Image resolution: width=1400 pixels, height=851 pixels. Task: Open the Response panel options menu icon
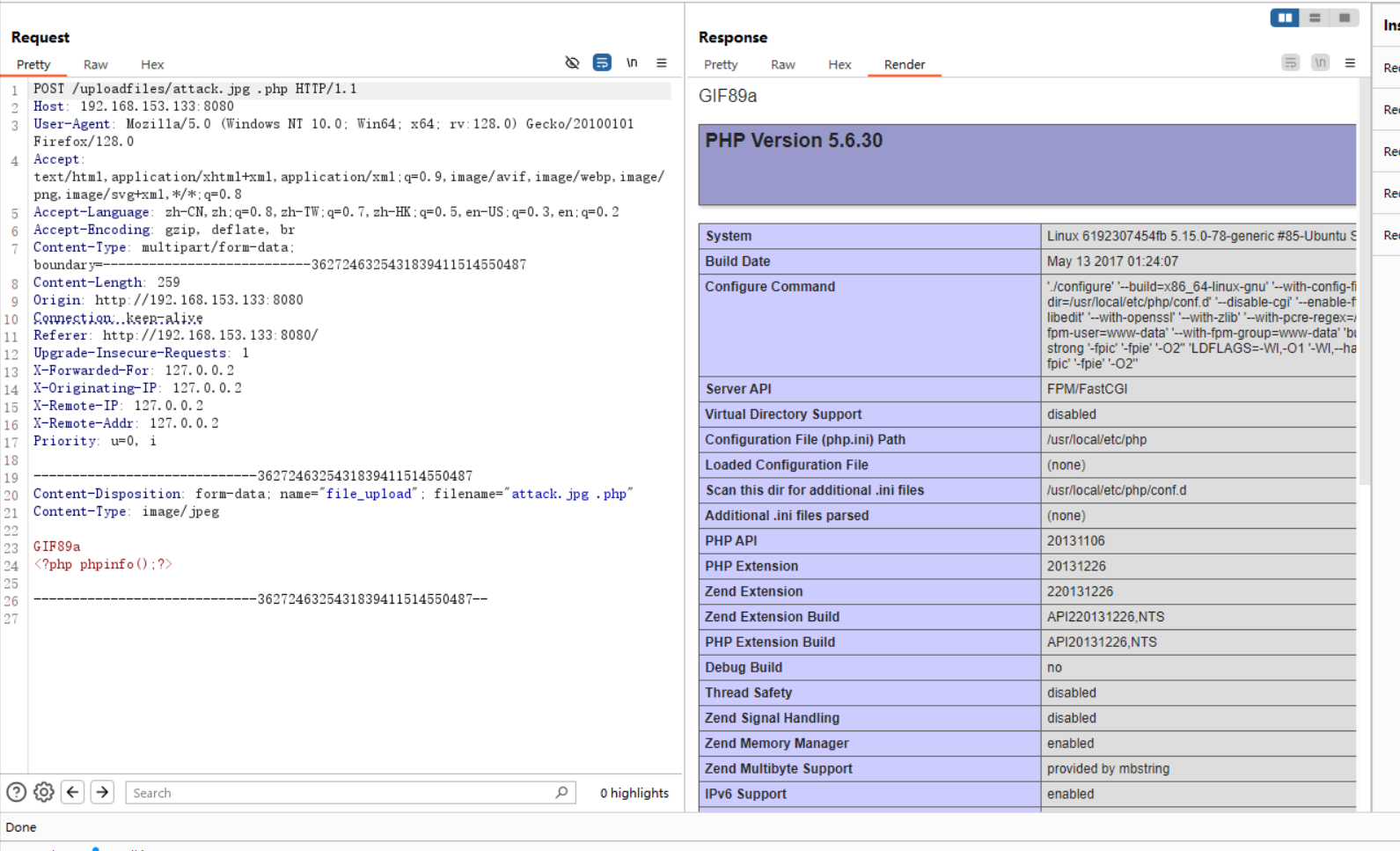pos(1350,62)
